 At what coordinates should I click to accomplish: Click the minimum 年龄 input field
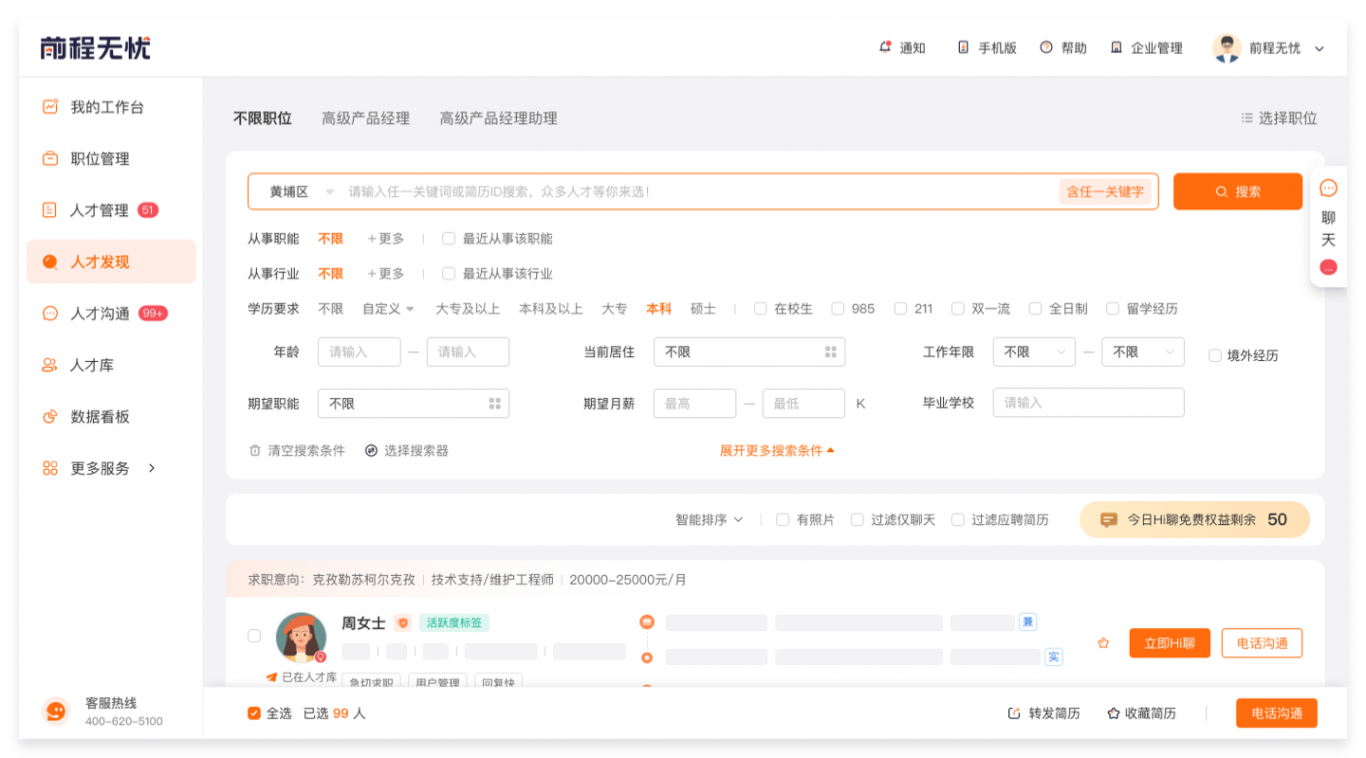coord(359,352)
